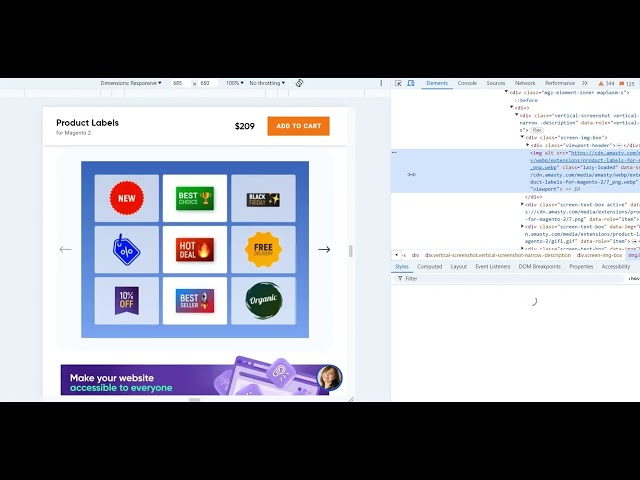Collapse the plain <div> node arrow
Screen dimensions: 640x480
click(512, 107)
